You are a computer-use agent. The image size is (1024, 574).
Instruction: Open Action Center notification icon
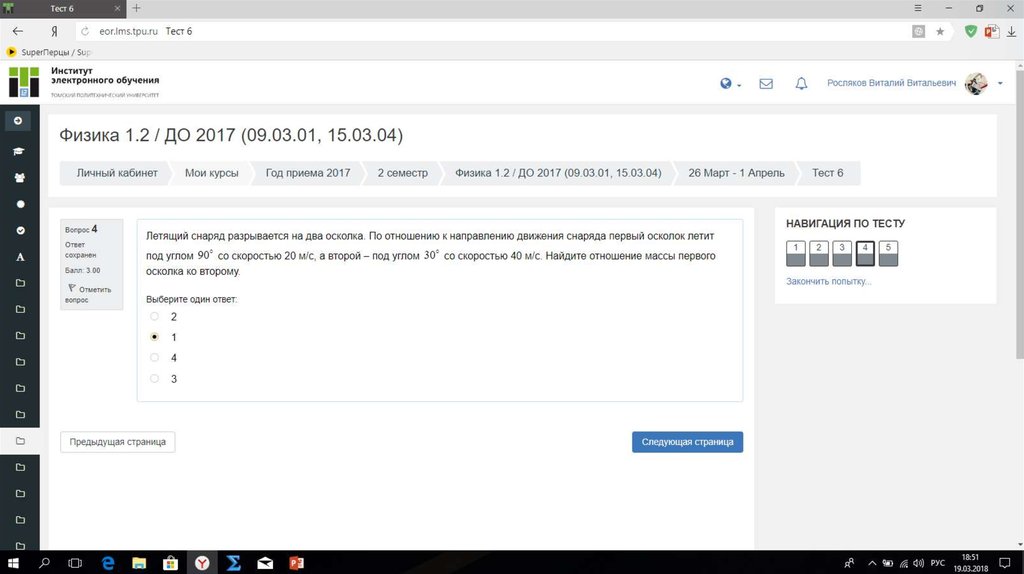[1004, 563]
